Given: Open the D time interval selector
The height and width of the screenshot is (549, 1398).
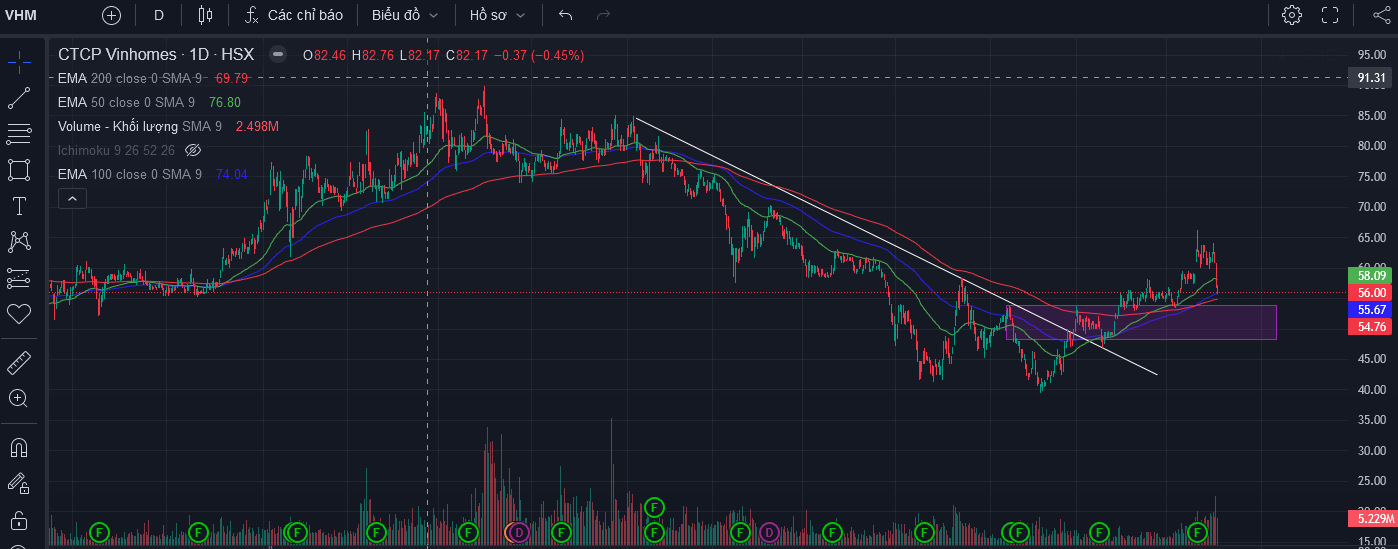Looking at the screenshot, I should tap(159, 15).
